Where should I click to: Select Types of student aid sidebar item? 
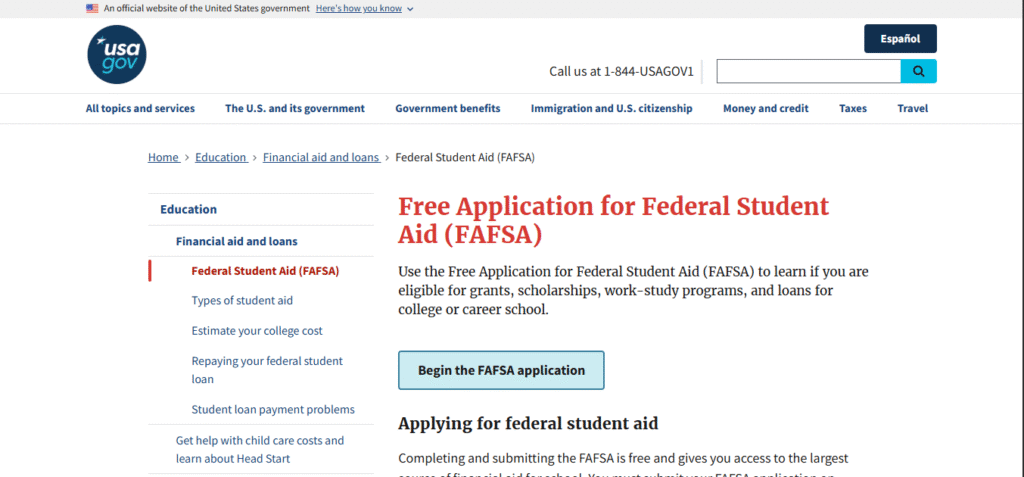[x=242, y=301]
